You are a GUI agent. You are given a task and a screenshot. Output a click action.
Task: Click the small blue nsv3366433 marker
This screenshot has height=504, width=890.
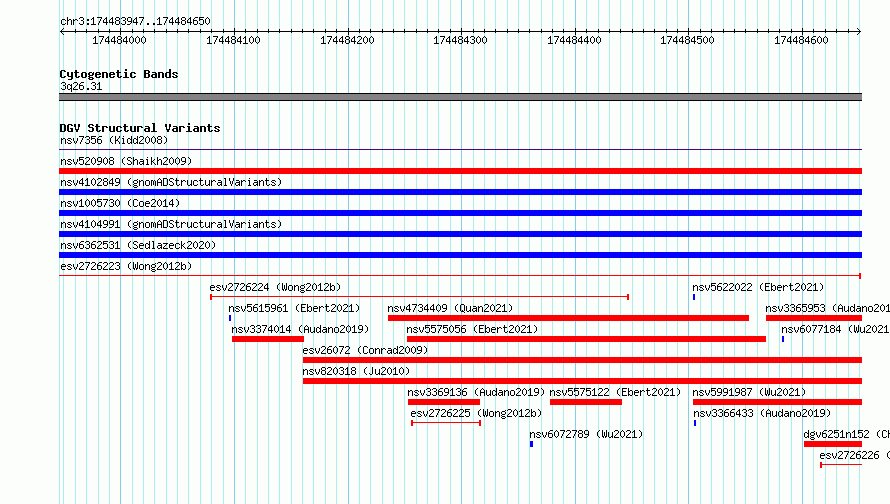point(695,423)
